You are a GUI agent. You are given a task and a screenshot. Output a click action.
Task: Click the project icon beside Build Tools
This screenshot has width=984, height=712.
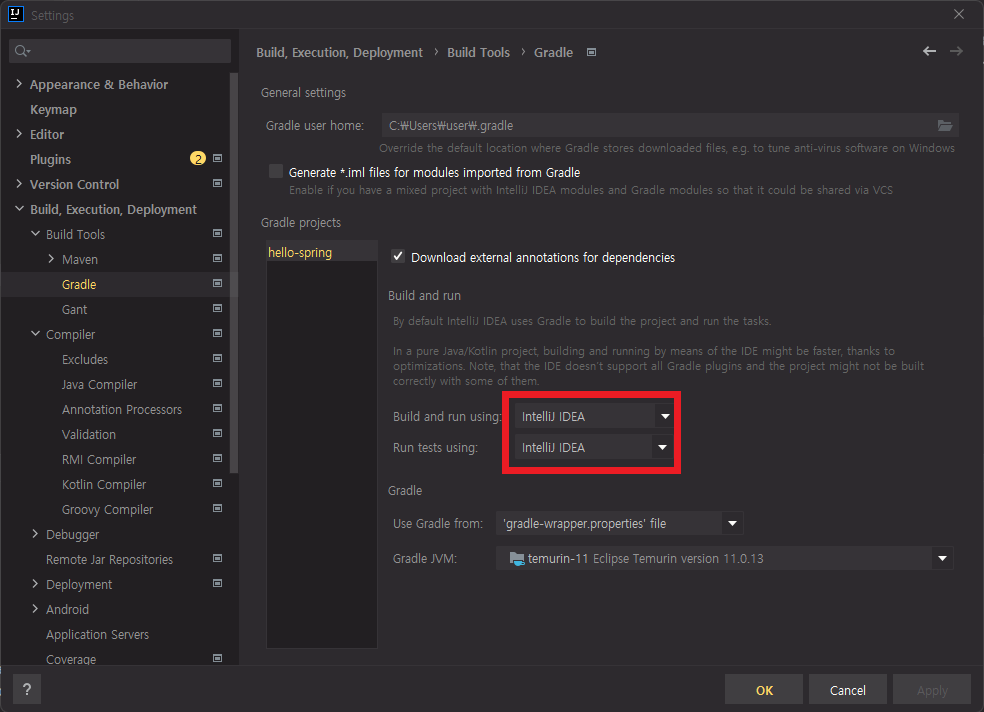[x=218, y=233]
